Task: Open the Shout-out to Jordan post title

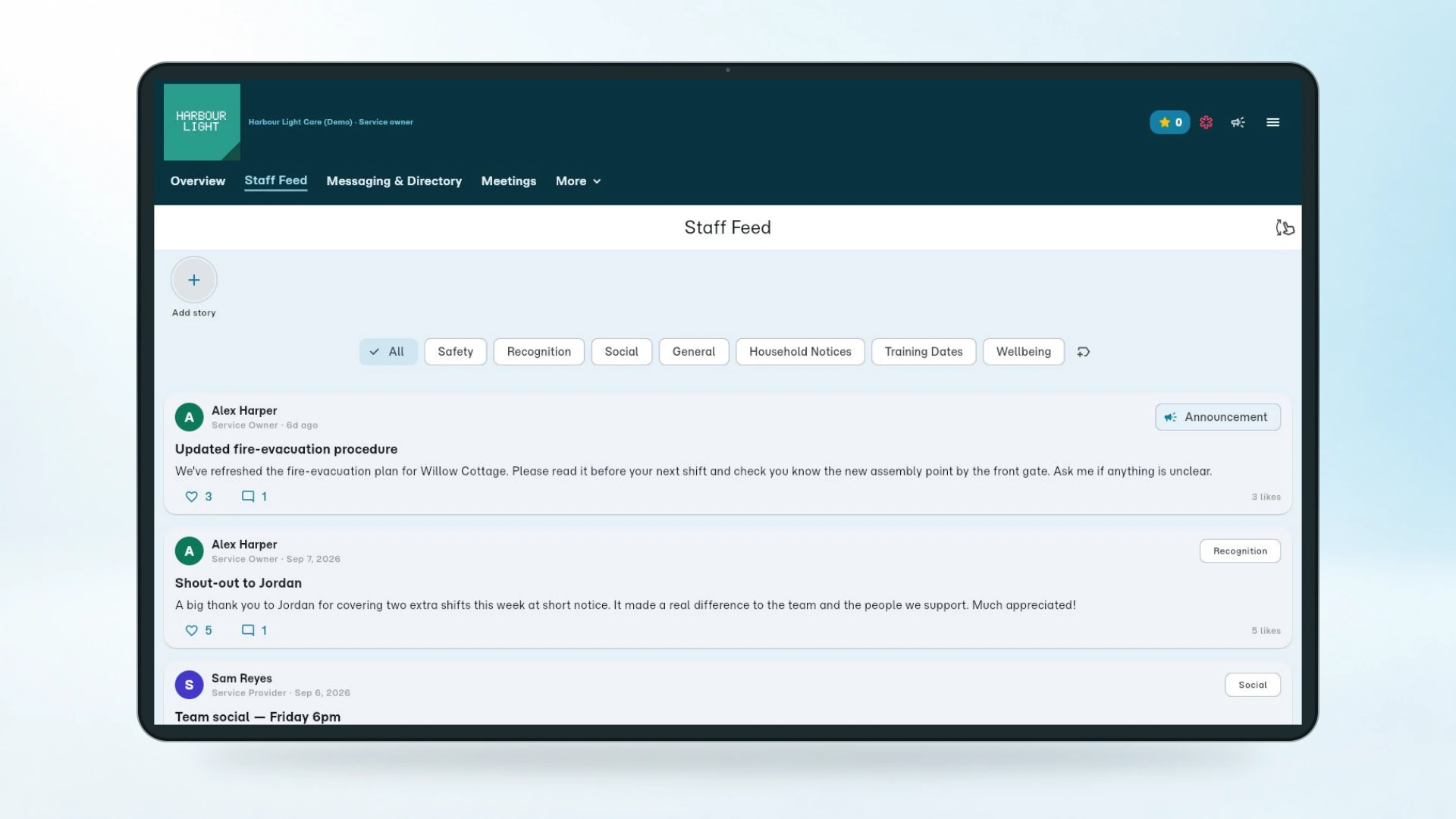Action: pos(238,583)
